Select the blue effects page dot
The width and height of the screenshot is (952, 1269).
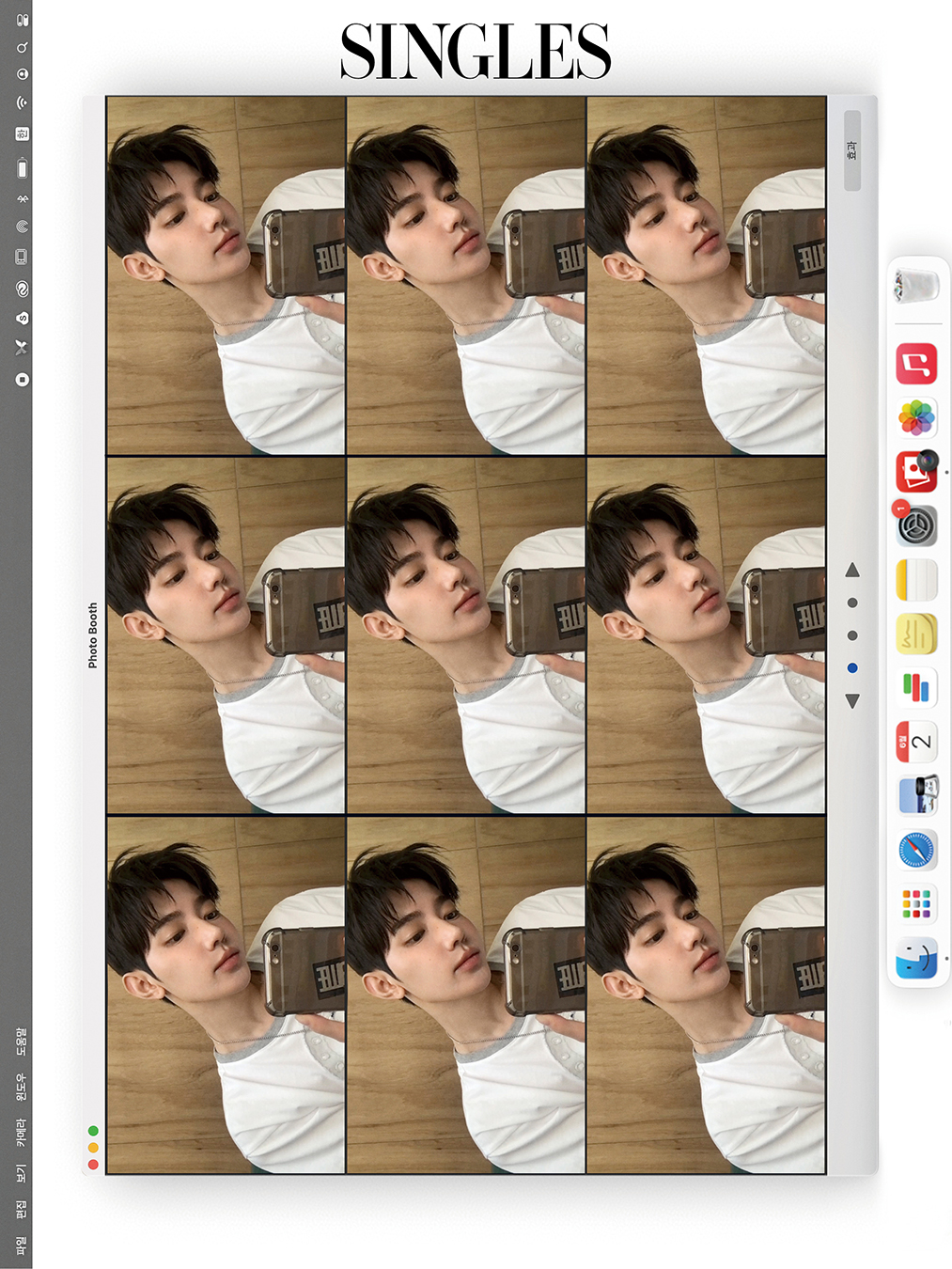[x=852, y=668]
